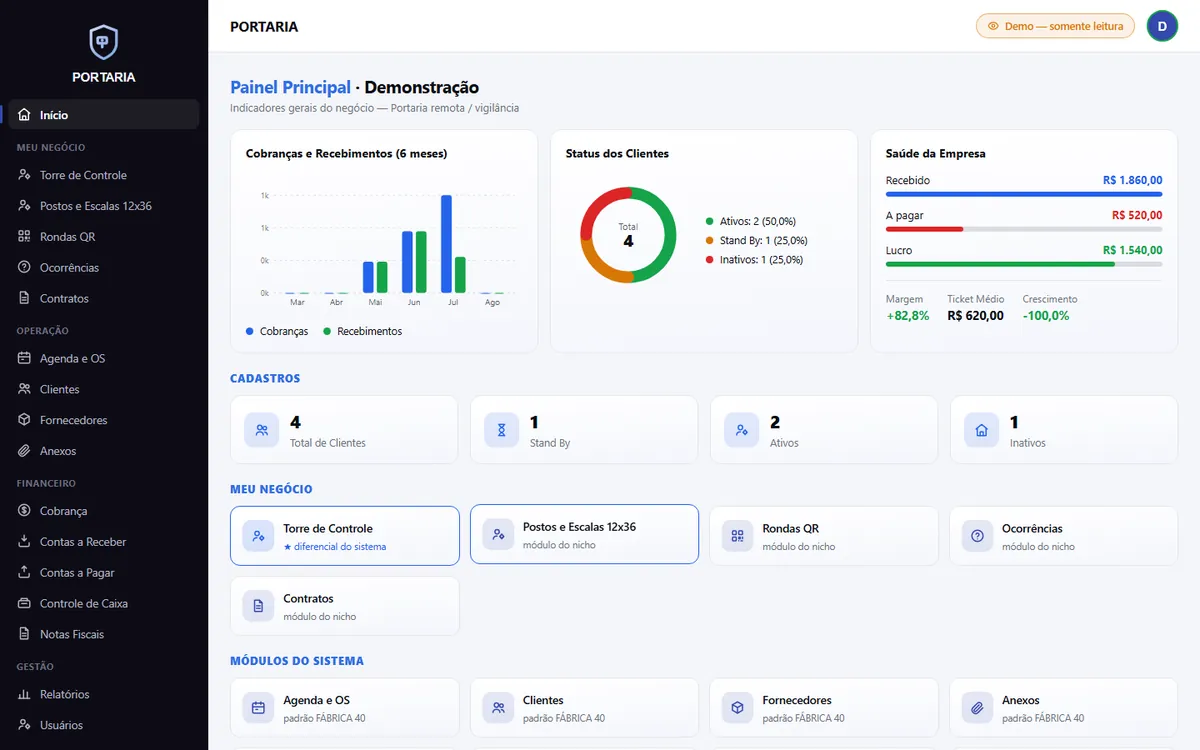Open the Torre de Controle card

[x=345, y=536]
